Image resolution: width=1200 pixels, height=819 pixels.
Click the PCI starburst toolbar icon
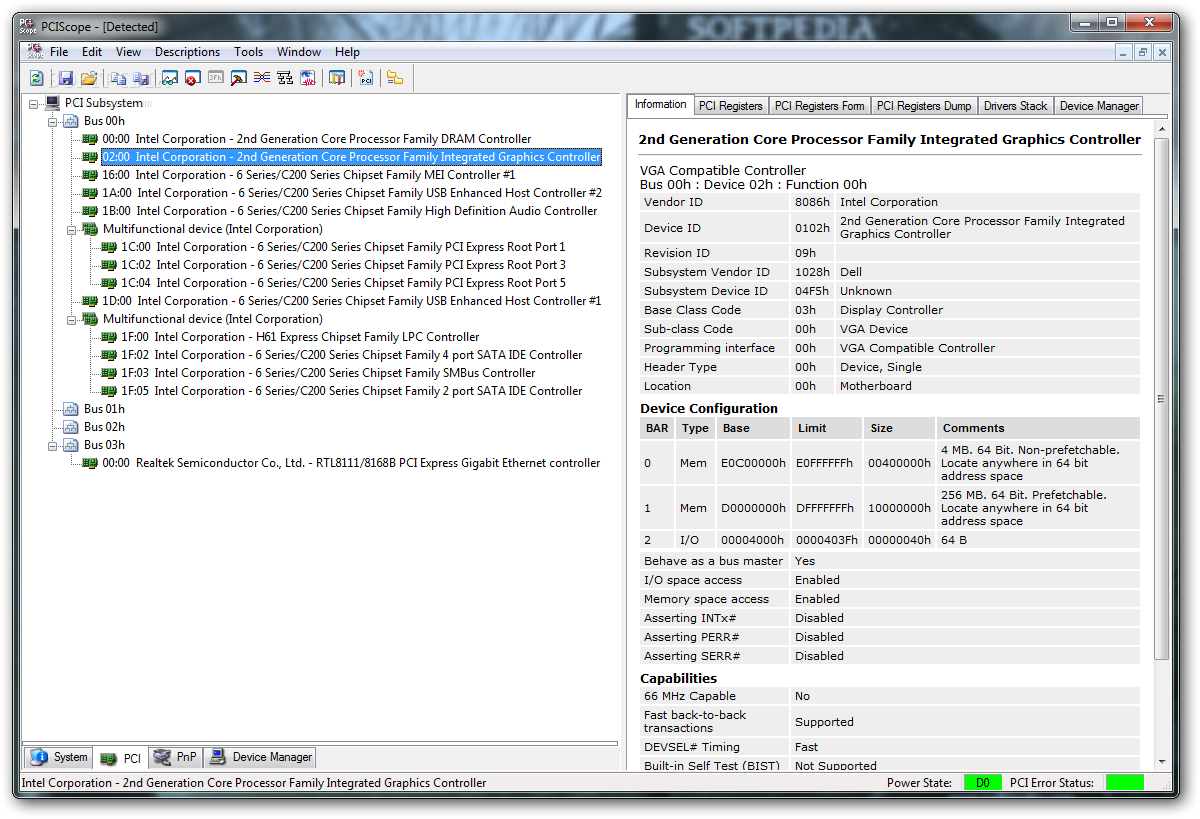(x=366, y=78)
